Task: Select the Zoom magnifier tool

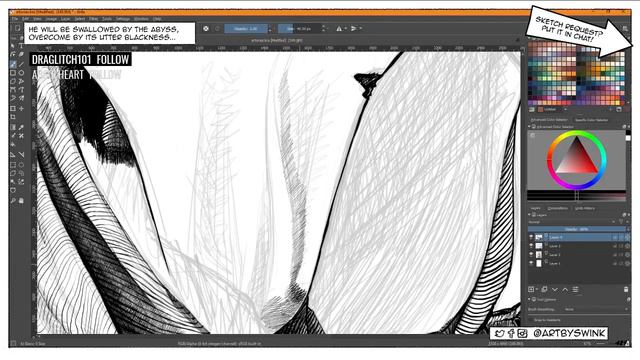Action: click(13, 200)
